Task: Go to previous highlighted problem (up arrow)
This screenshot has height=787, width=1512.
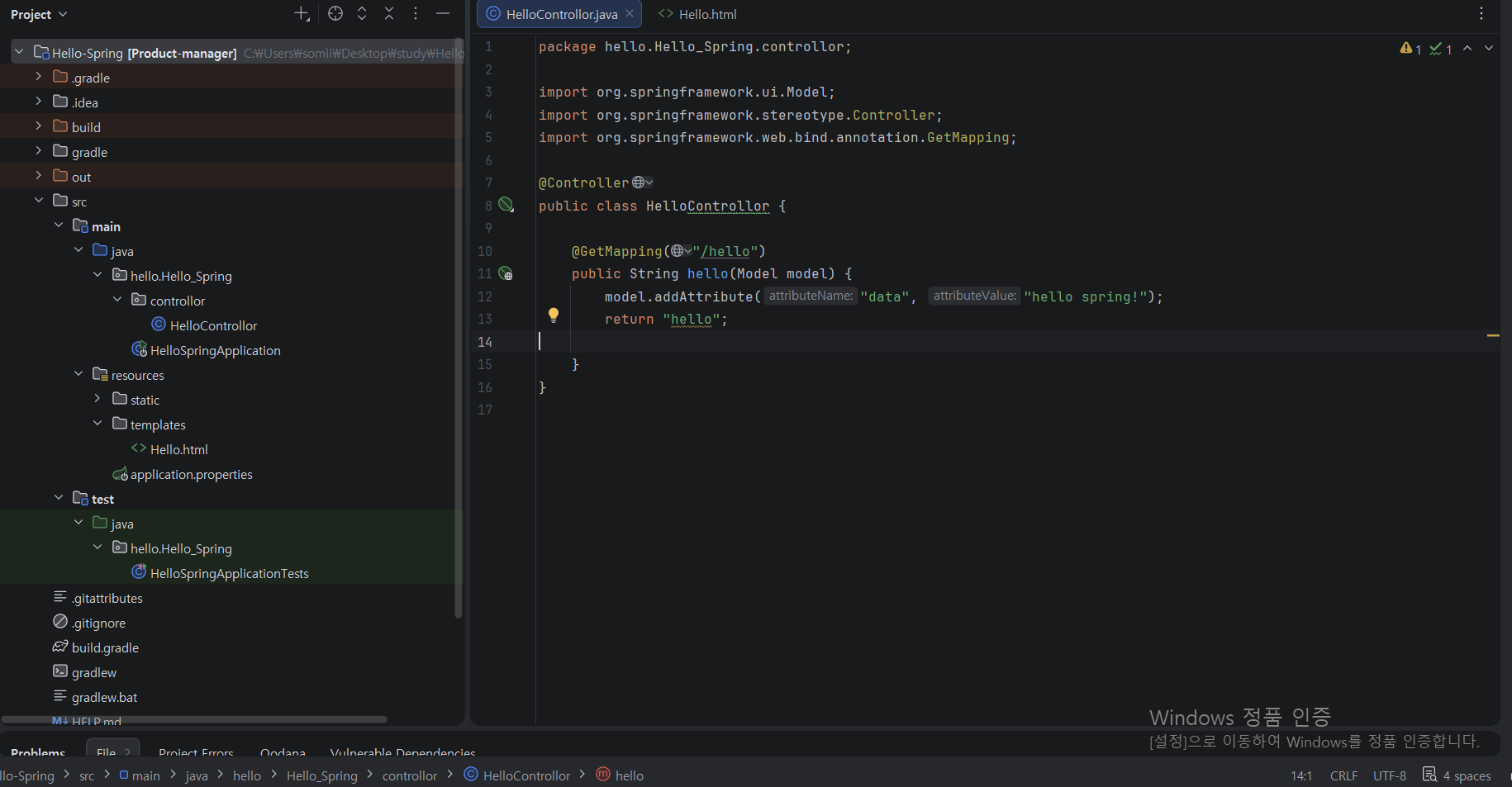Action: click(1467, 49)
